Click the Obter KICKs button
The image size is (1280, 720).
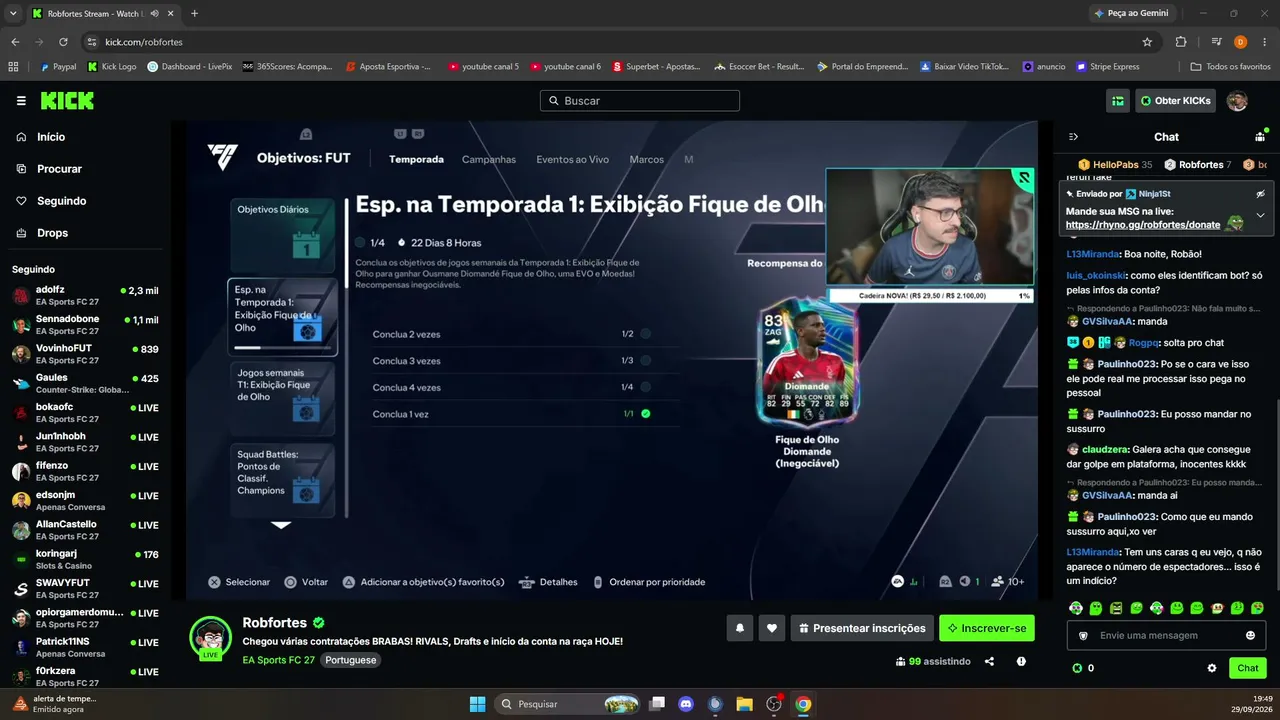pyautogui.click(x=1176, y=101)
